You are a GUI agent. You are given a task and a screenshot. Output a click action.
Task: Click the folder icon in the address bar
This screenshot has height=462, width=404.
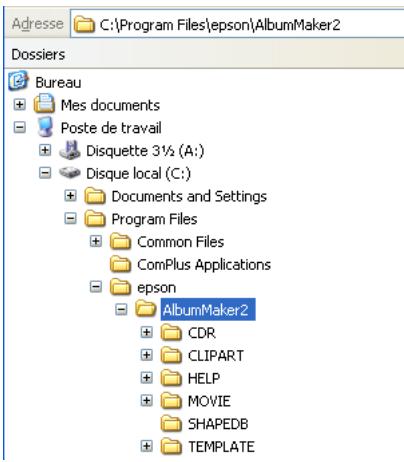click(84, 25)
